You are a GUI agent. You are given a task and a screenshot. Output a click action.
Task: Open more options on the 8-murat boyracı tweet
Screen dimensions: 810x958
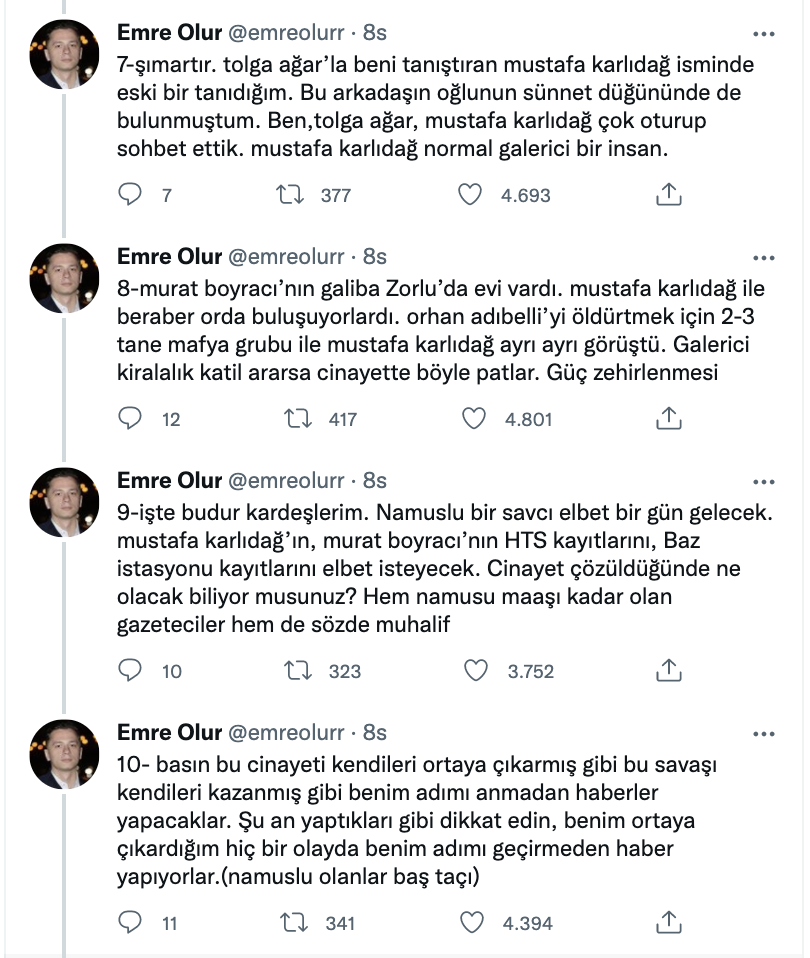764,258
